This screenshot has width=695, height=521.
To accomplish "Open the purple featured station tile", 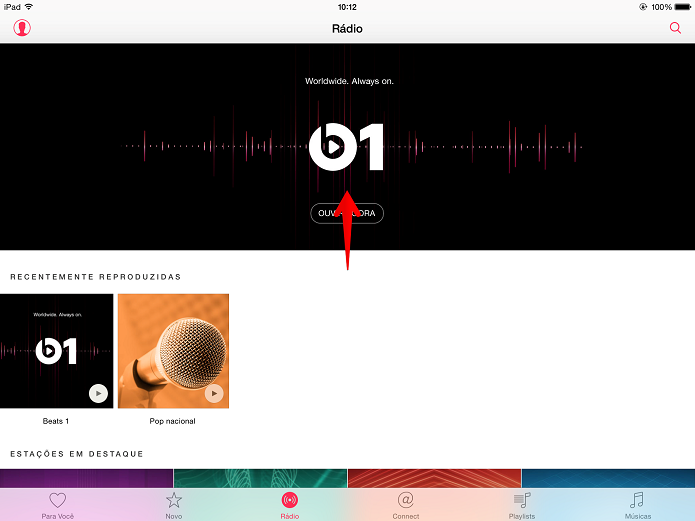I will coord(86,478).
